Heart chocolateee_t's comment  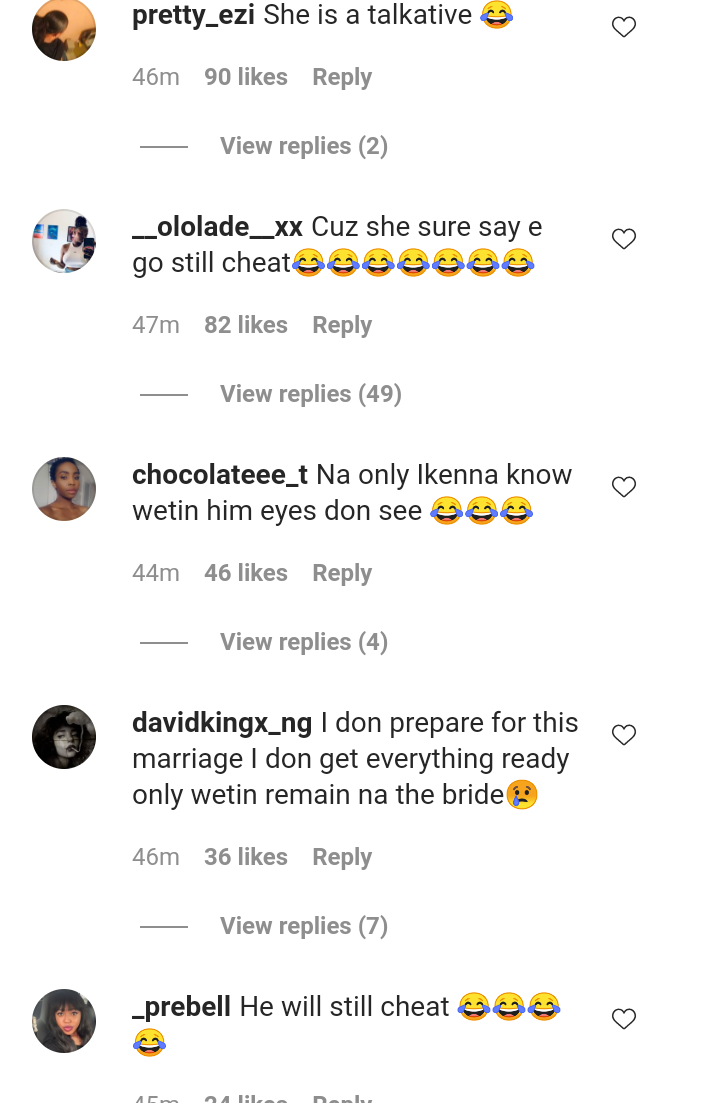tap(624, 487)
